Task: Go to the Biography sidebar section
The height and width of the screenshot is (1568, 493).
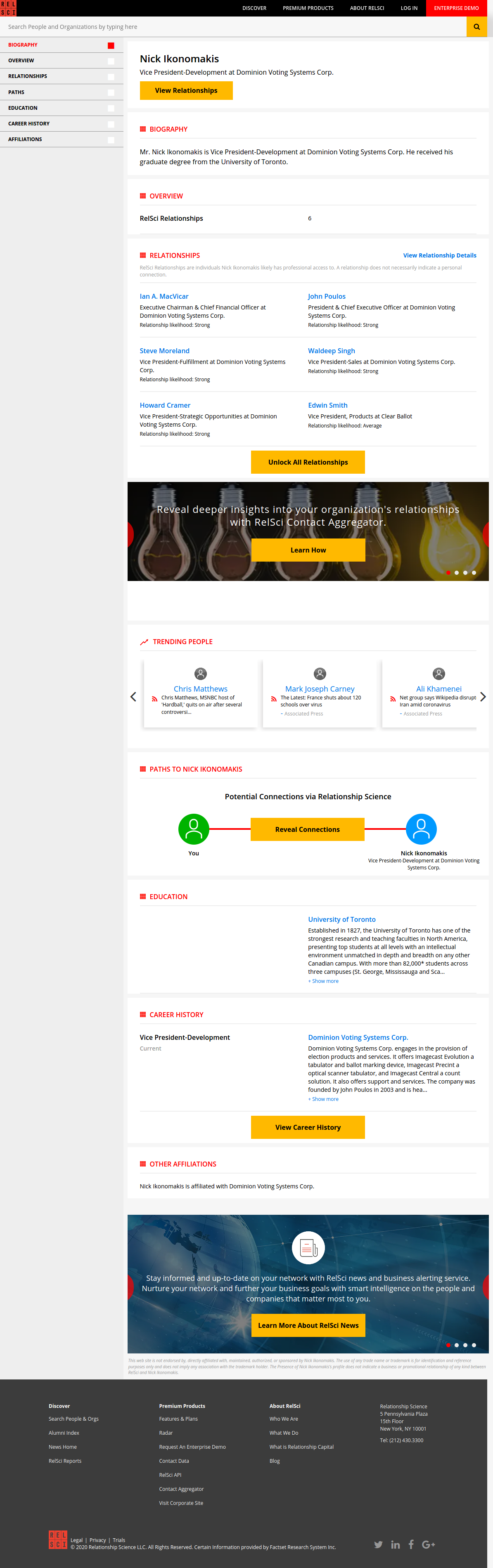Action: tap(62, 45)
